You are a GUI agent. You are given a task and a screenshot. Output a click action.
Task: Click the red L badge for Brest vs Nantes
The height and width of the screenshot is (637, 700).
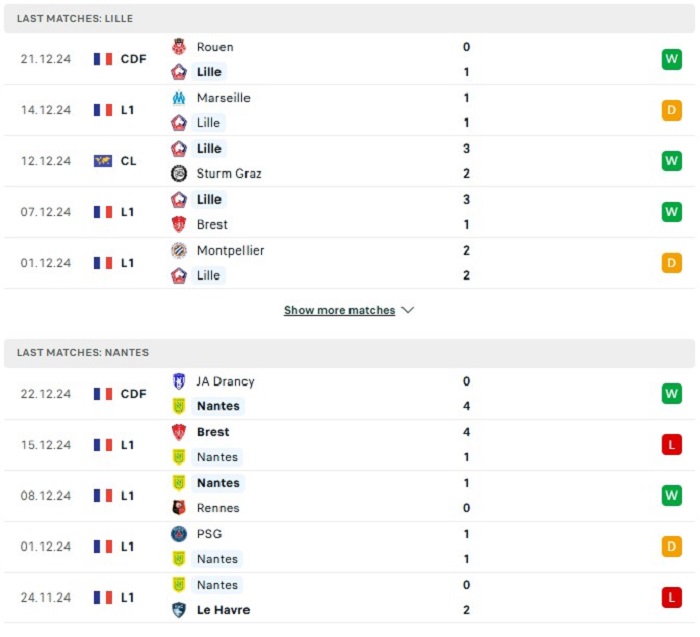click(671, 445)
